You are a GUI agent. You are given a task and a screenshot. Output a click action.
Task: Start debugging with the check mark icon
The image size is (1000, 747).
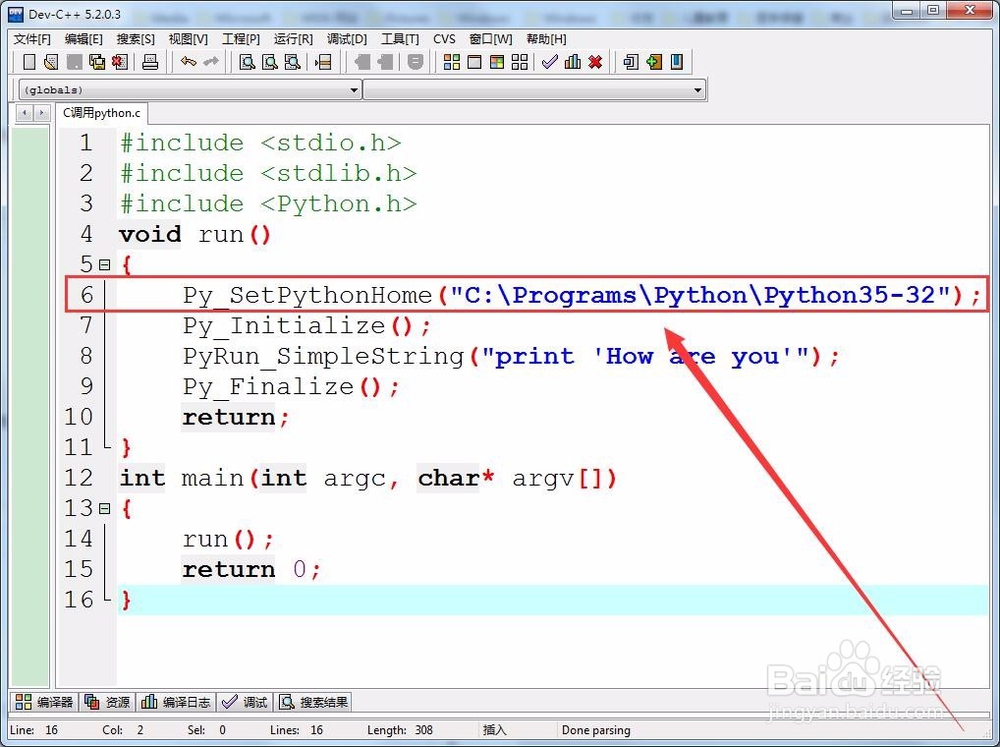[x=548, y=62]
